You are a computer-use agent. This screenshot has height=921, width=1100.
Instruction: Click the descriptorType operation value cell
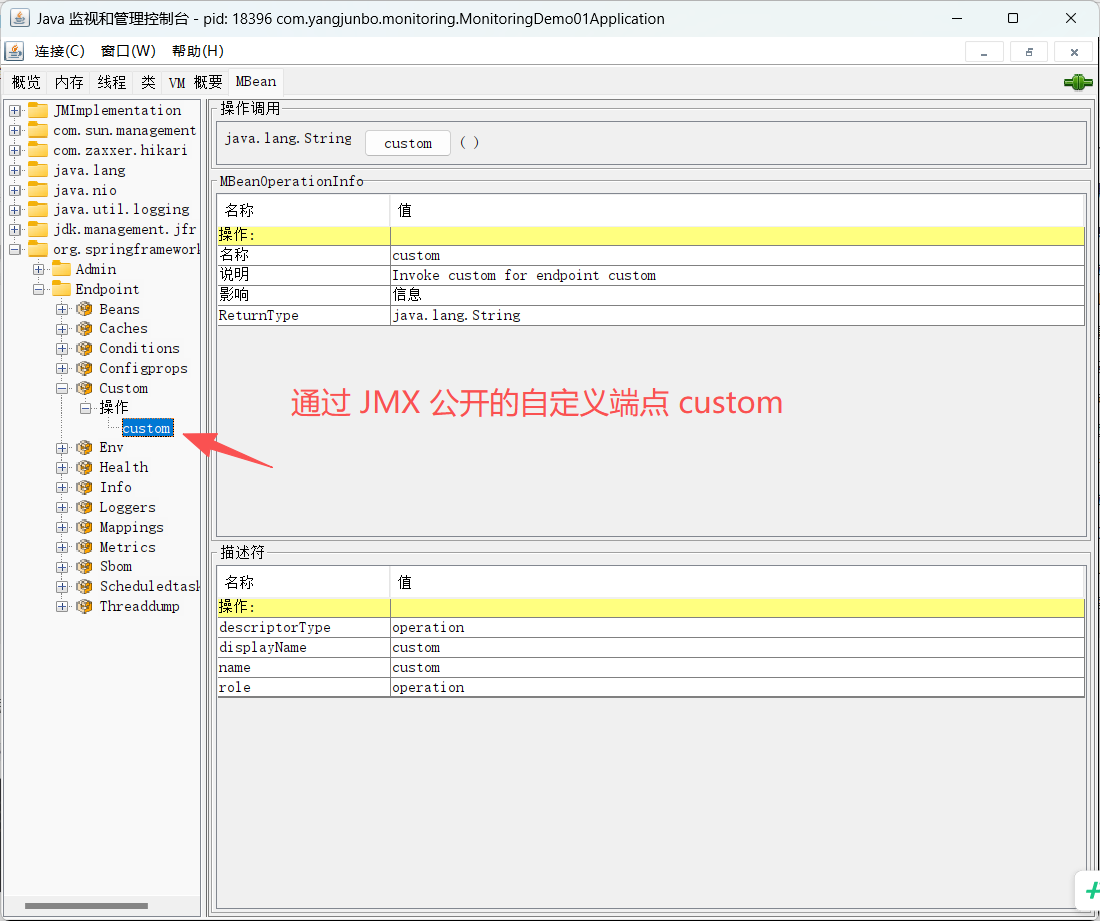(737, 627)
